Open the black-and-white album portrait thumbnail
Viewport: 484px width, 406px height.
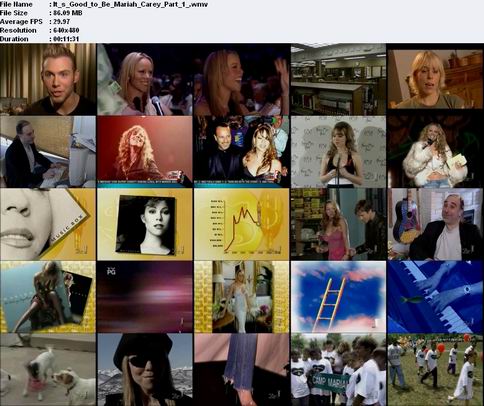145,224
